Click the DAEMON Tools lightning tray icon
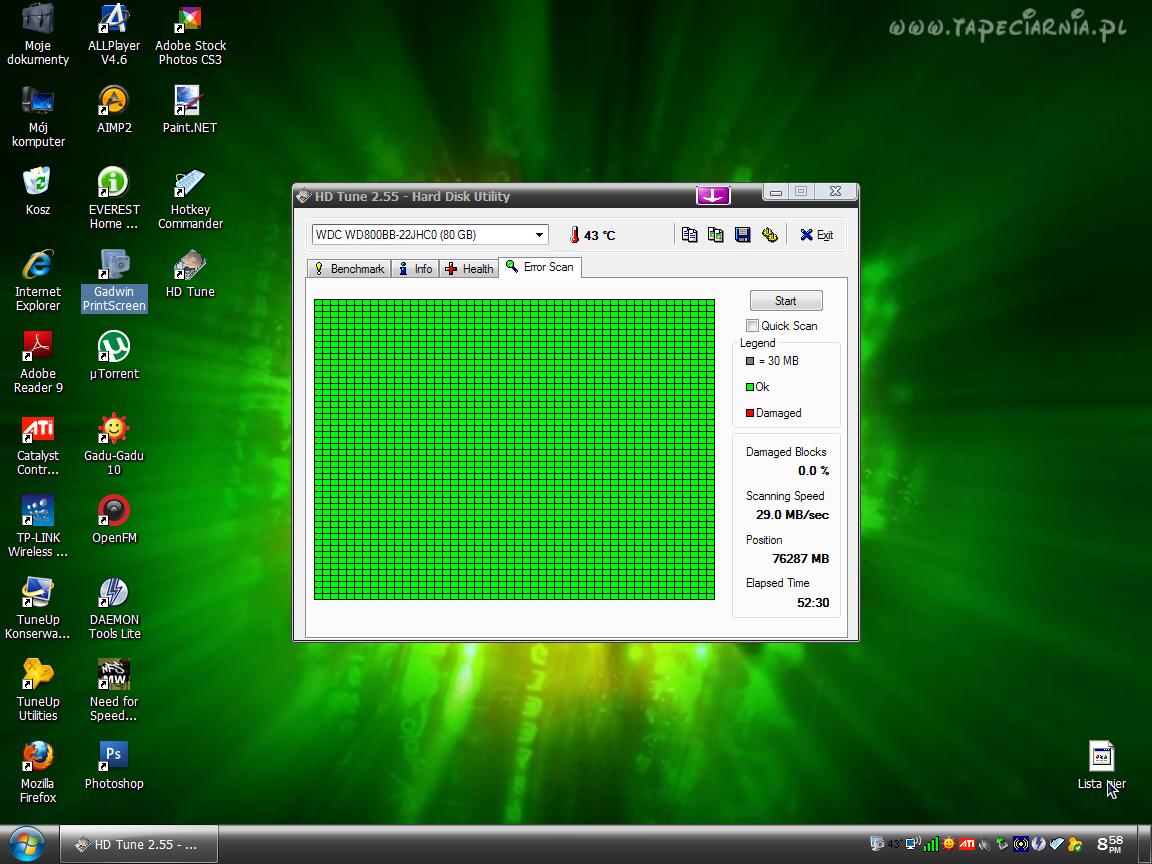The width and height of the screenshot is (1152, 864). (1037, 844)
